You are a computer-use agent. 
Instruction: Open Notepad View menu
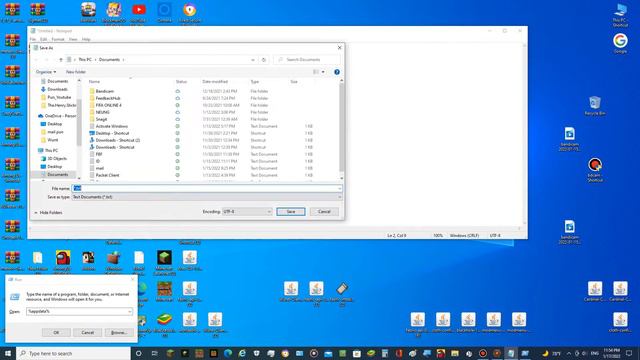tap(73, 39)
